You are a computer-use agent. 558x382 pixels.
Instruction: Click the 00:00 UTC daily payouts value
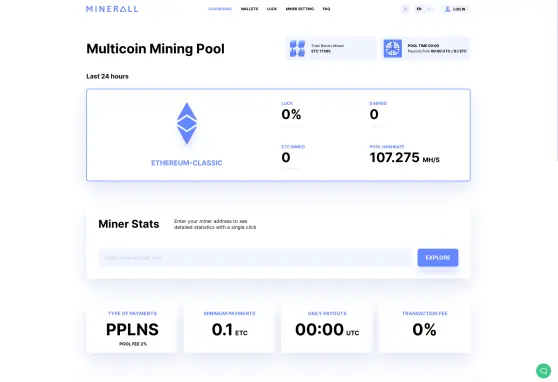tap(327, 330)
